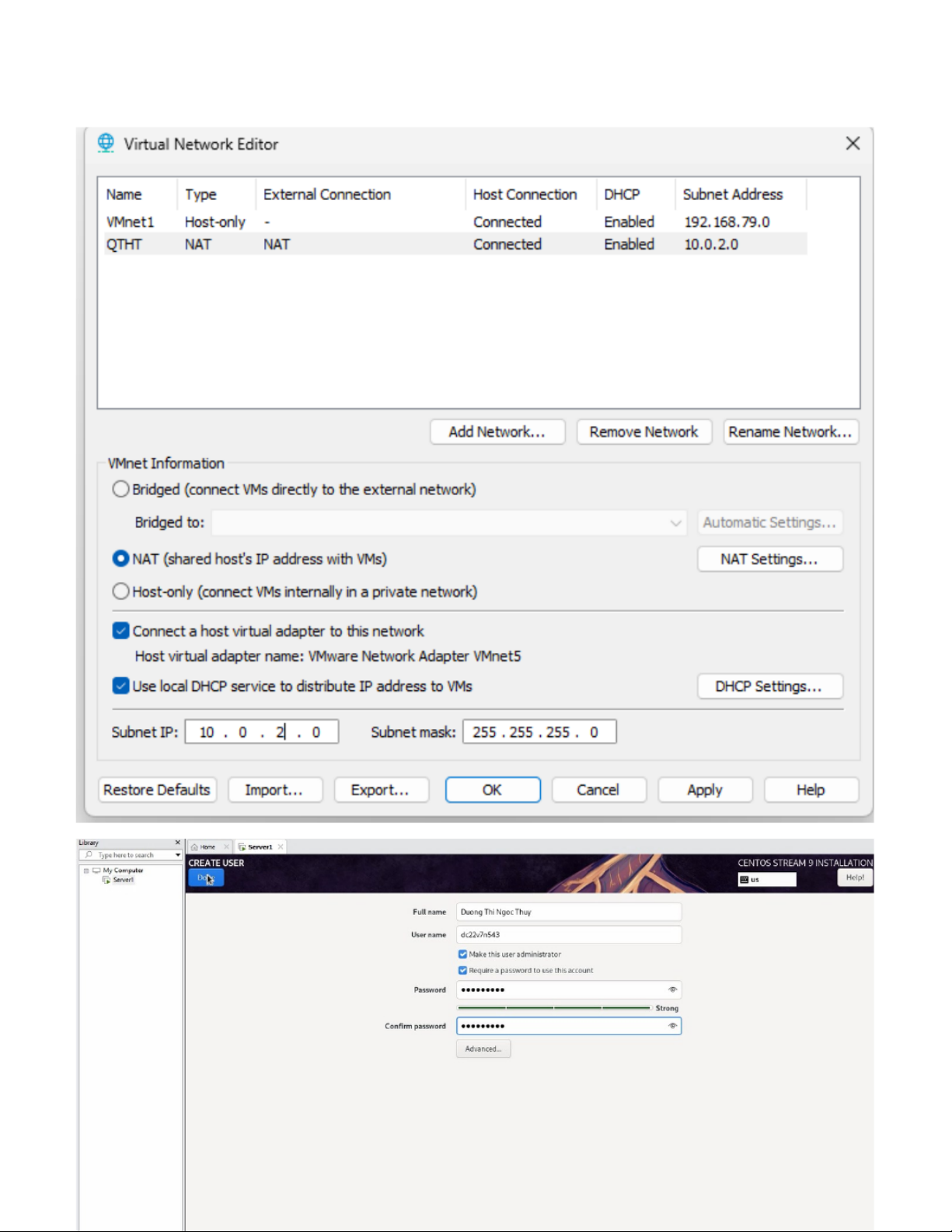Click the Server1 VM icon in Library

106,880
